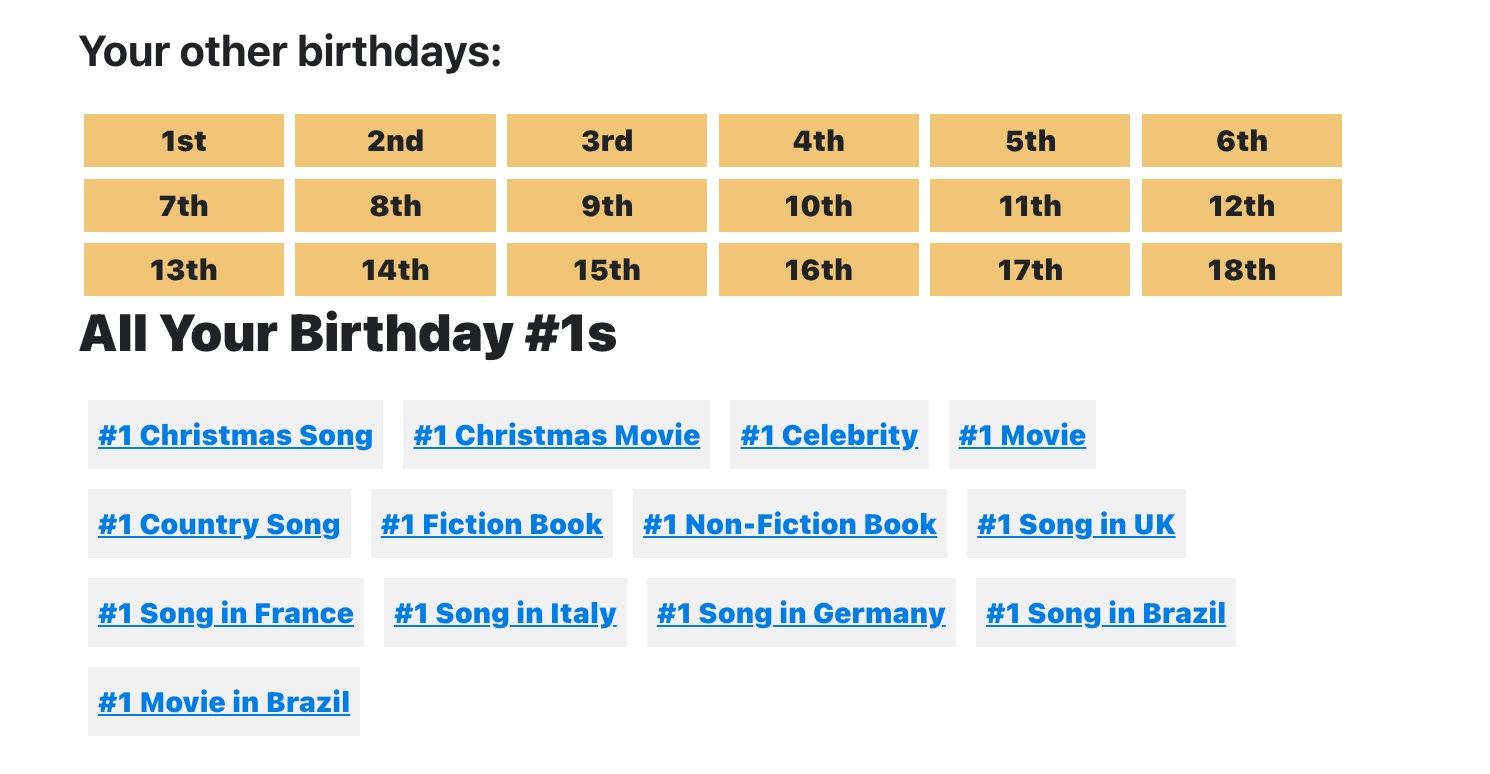Select the 1st birthday button
This screenshot has width=1490, height=774.
point(184,141)
